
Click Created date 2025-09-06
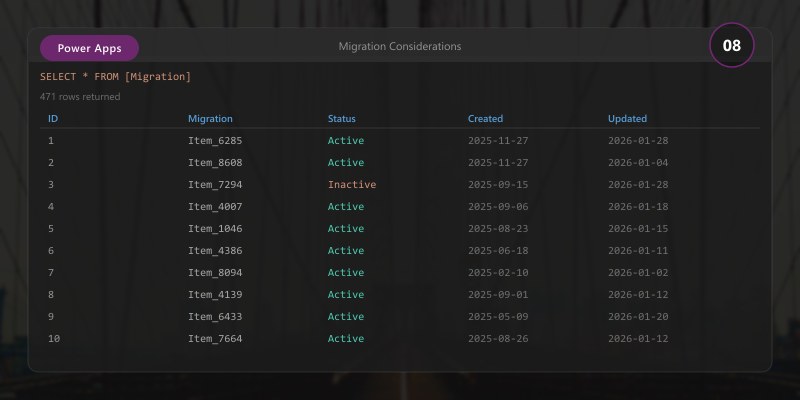[498, 206]
